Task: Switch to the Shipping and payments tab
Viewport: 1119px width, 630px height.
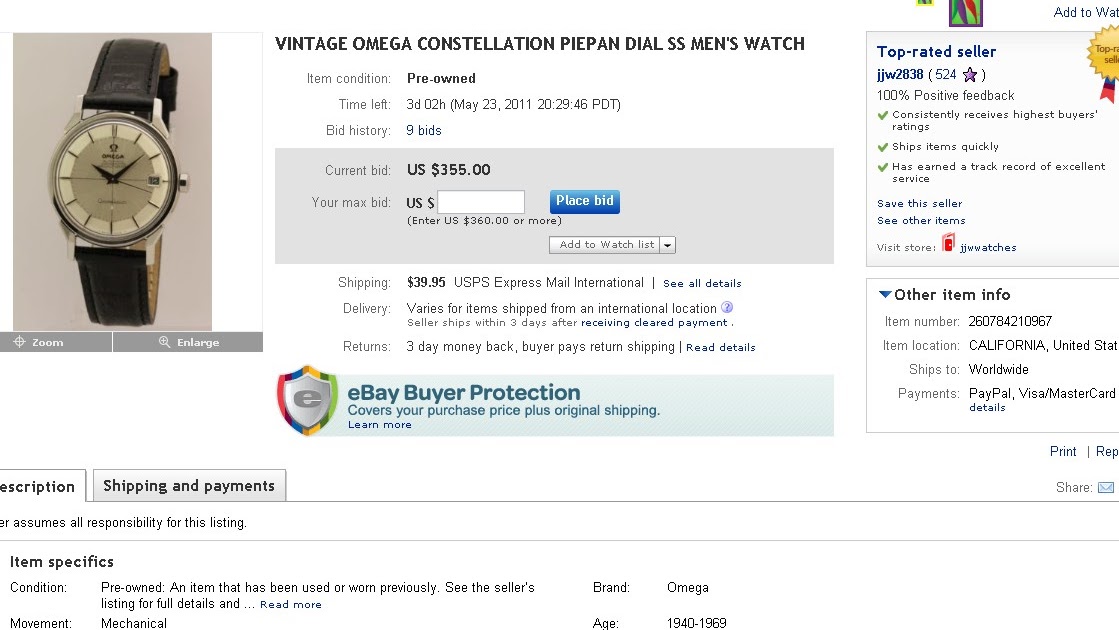Action: tap(188, 486)
